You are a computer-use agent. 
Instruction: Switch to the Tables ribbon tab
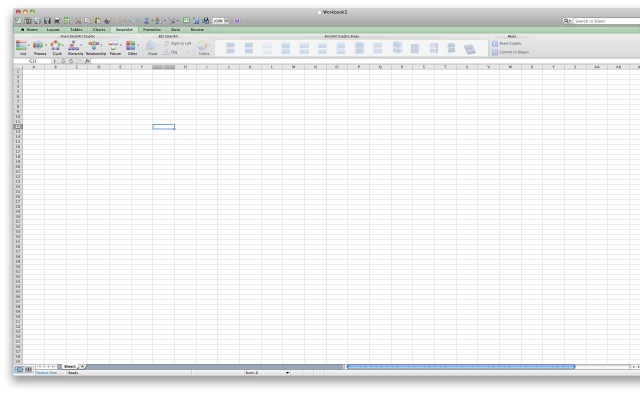point(76,30)
